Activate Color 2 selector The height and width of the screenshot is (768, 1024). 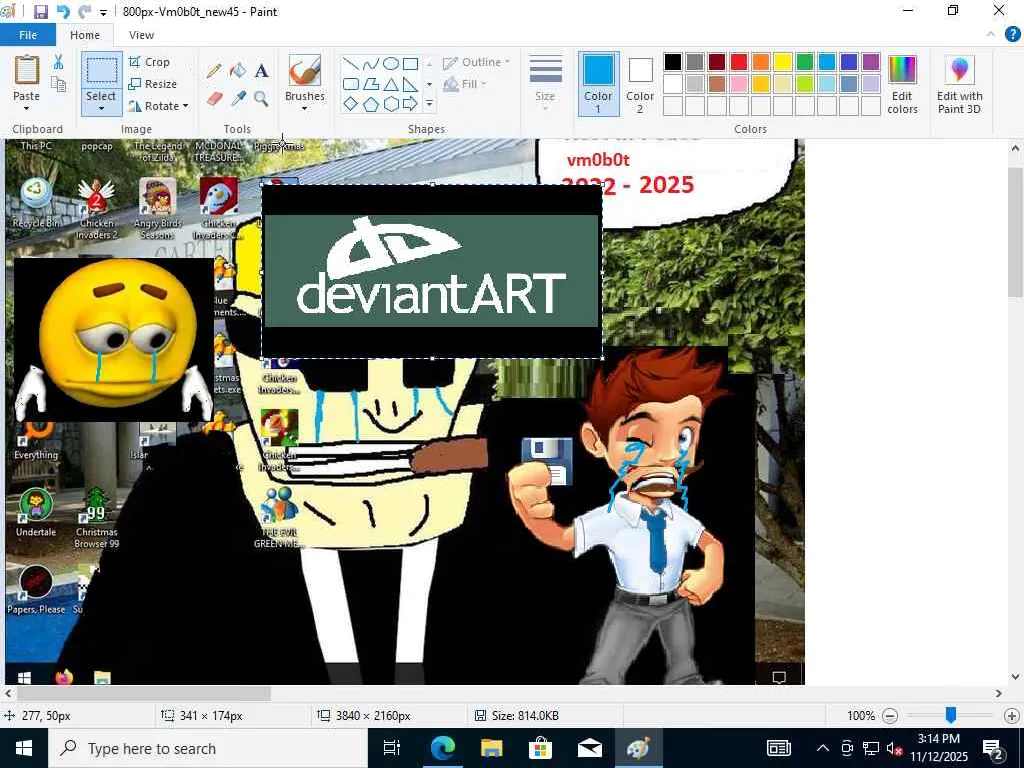640,84
